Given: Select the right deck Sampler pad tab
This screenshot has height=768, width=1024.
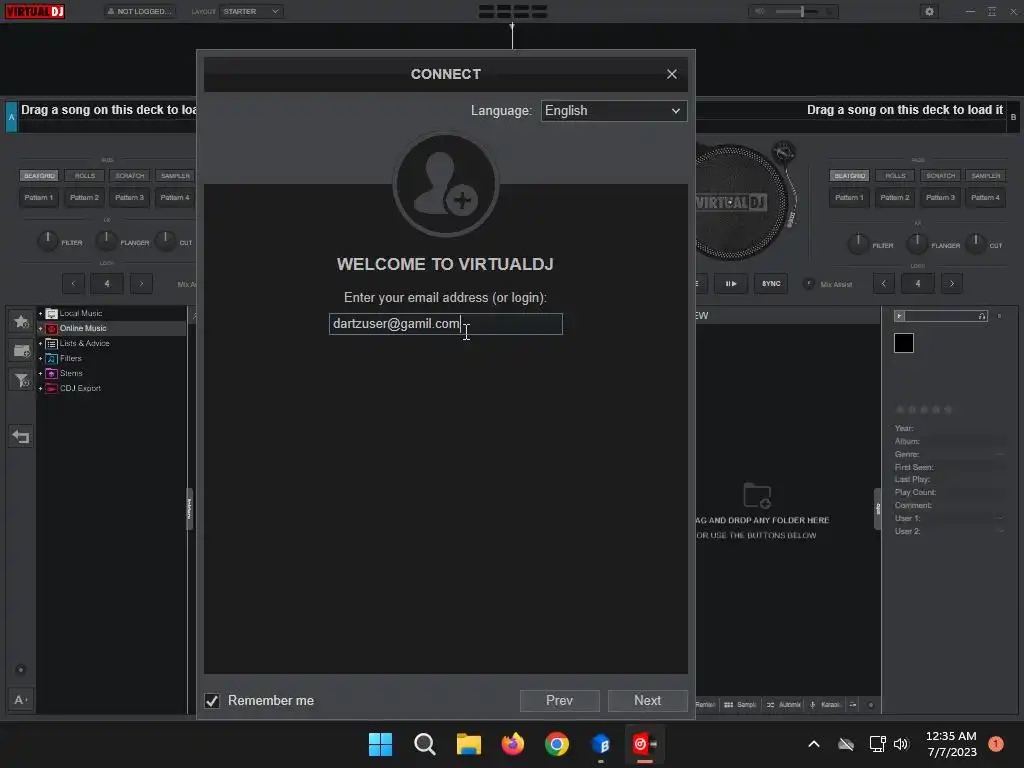Looking at the screenshot, I should click(x=985, y=176).
